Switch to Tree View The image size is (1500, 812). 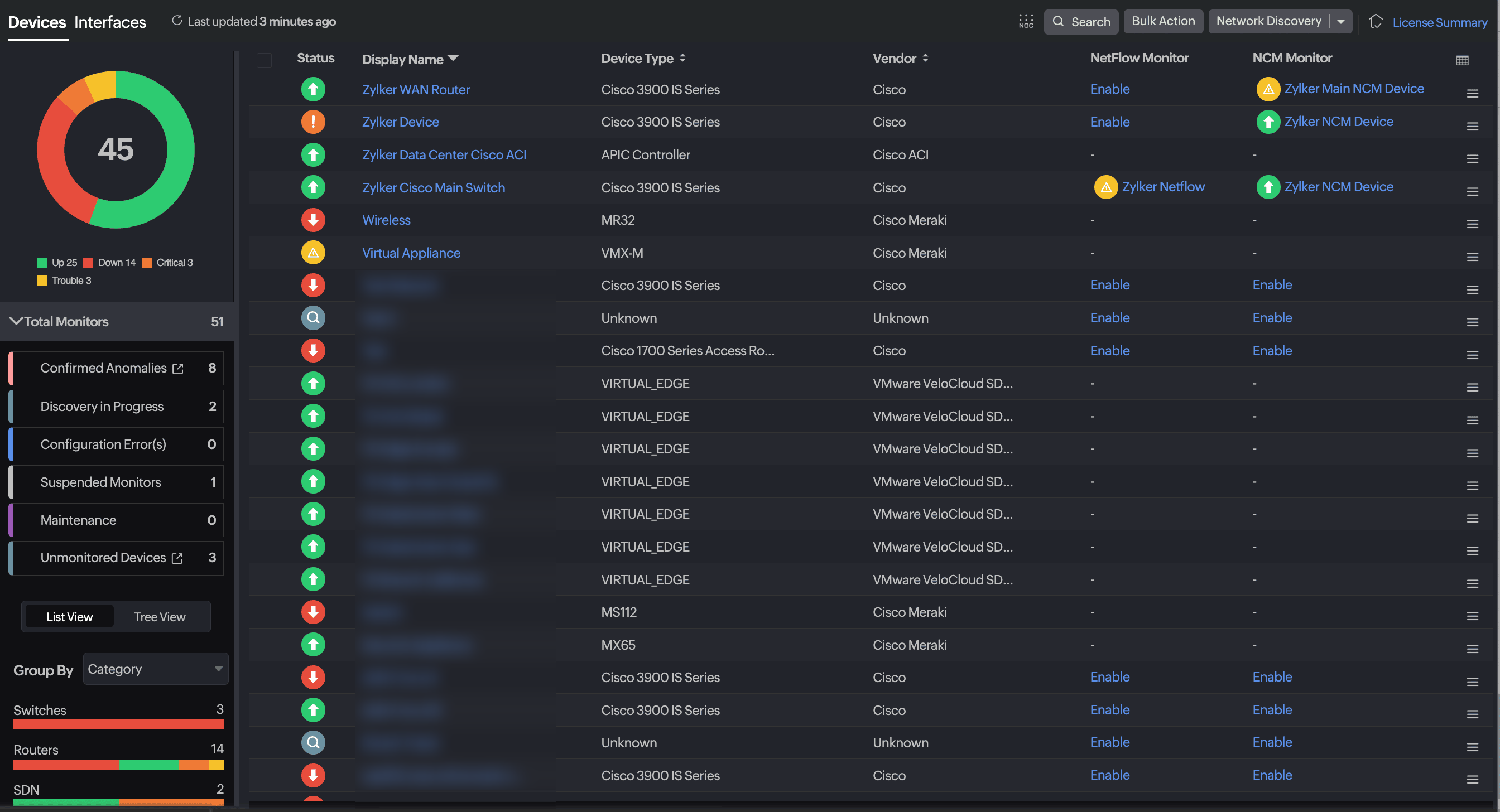(x=160, y=617)
